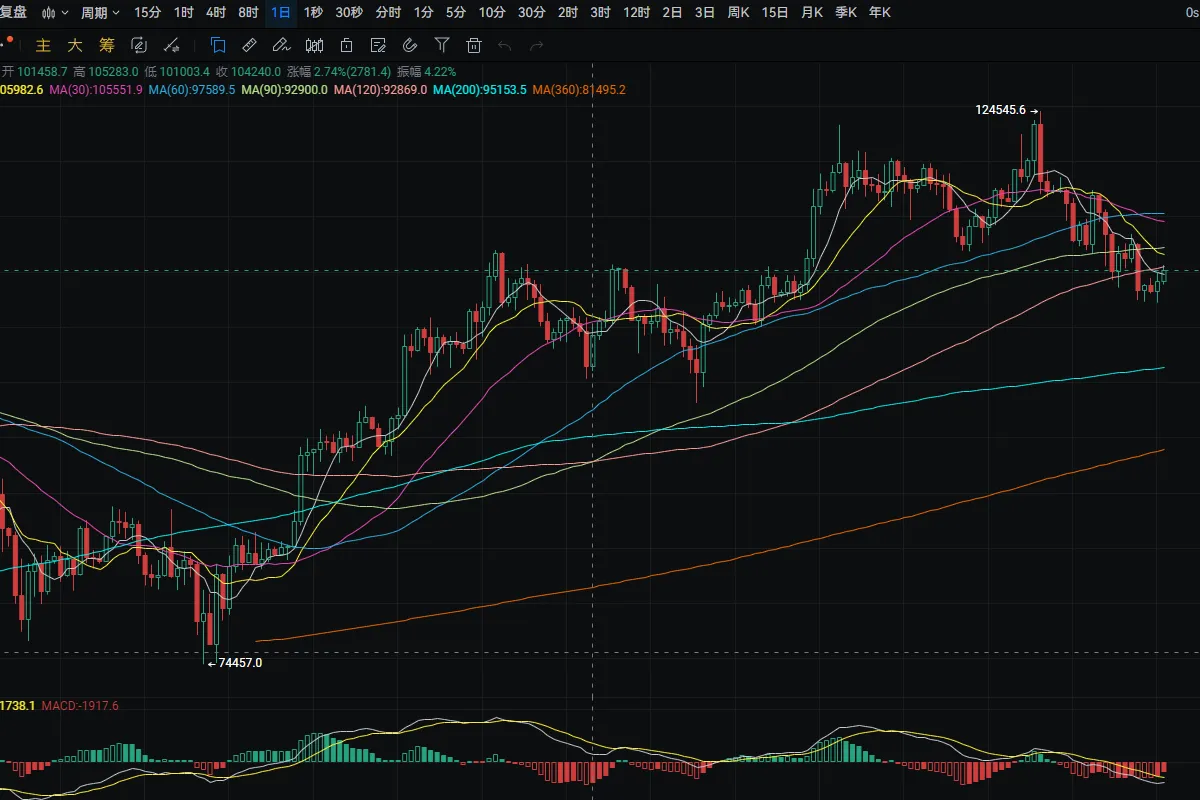The width and height of the screenshot is (1200, 800).
Task: Select the active 1日 timeframe
Action: pos(282,13)
